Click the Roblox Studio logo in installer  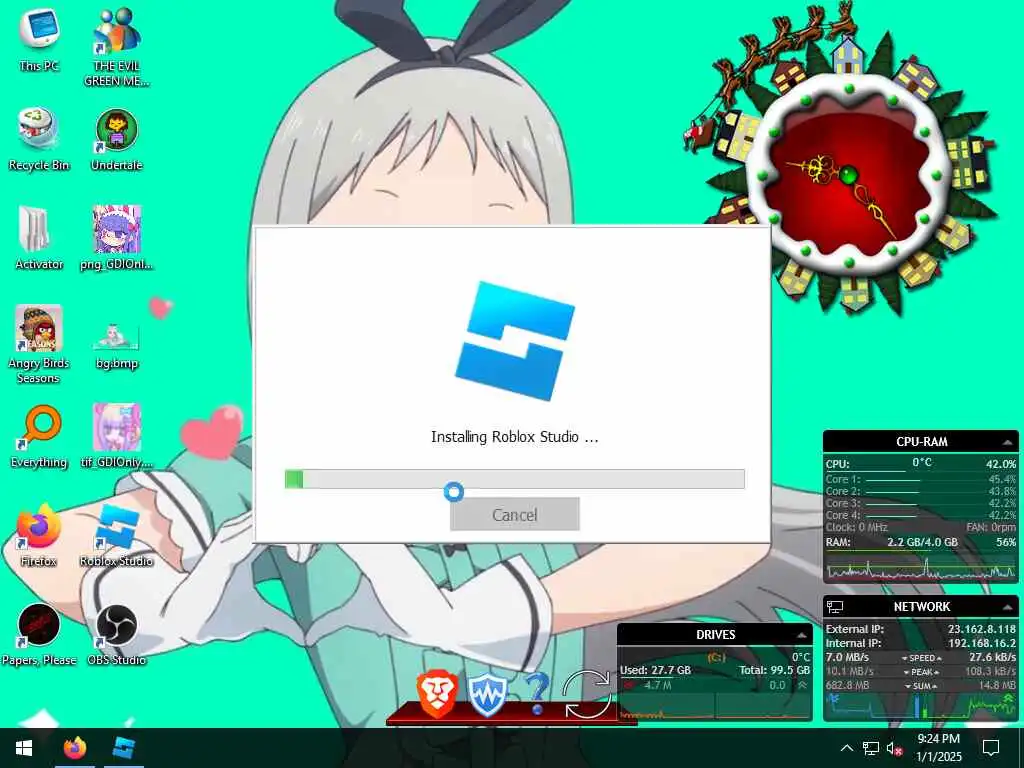click(515, 341)
